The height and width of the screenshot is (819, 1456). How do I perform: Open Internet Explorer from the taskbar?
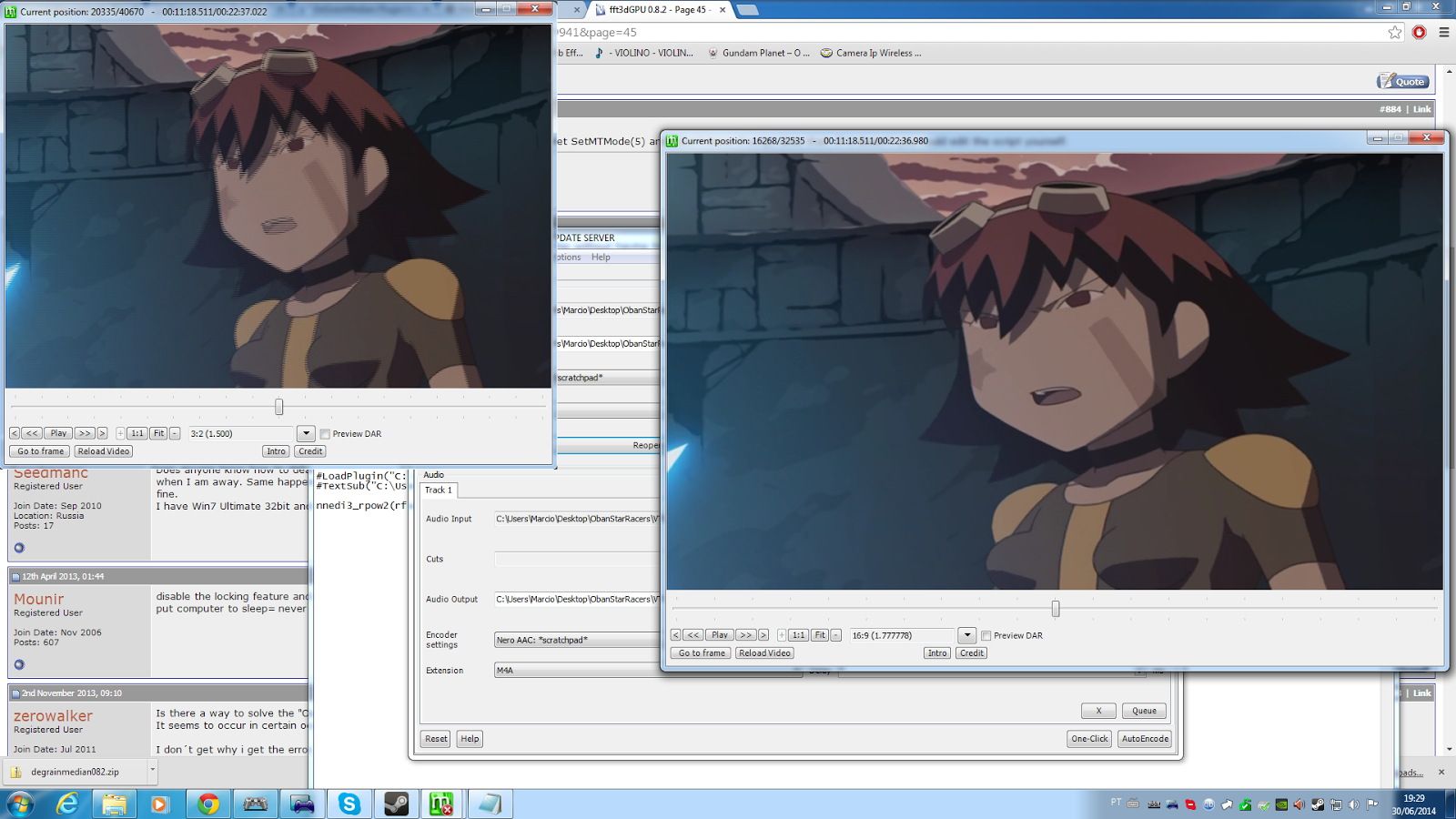[67, 804]
